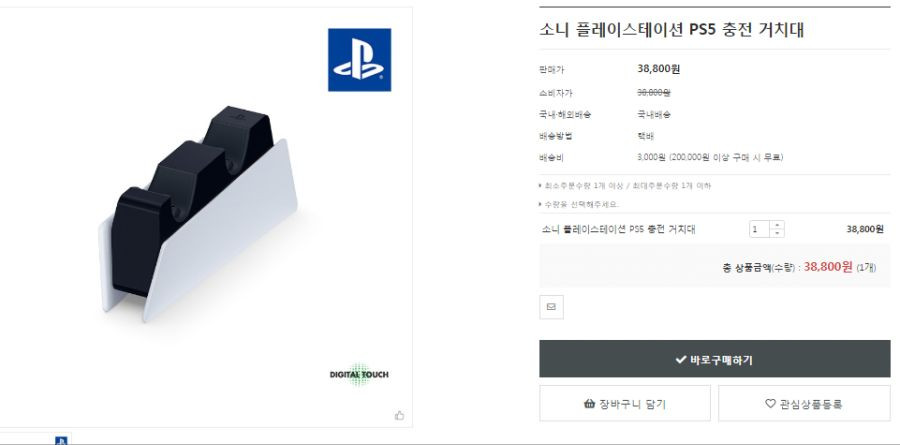Click the blue PlayStation logo badge

coord(359,60)
